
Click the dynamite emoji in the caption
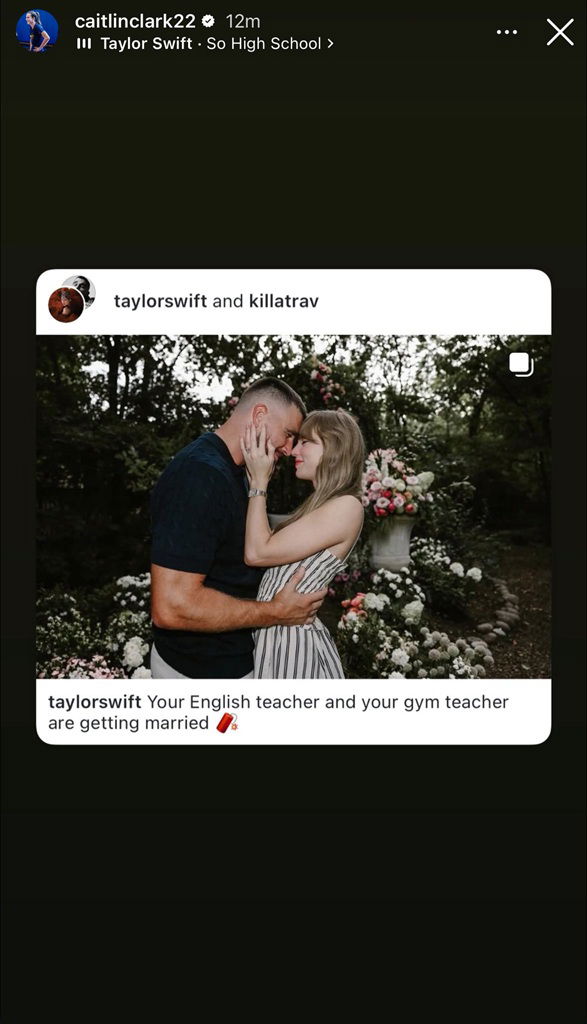click(227, 722)
